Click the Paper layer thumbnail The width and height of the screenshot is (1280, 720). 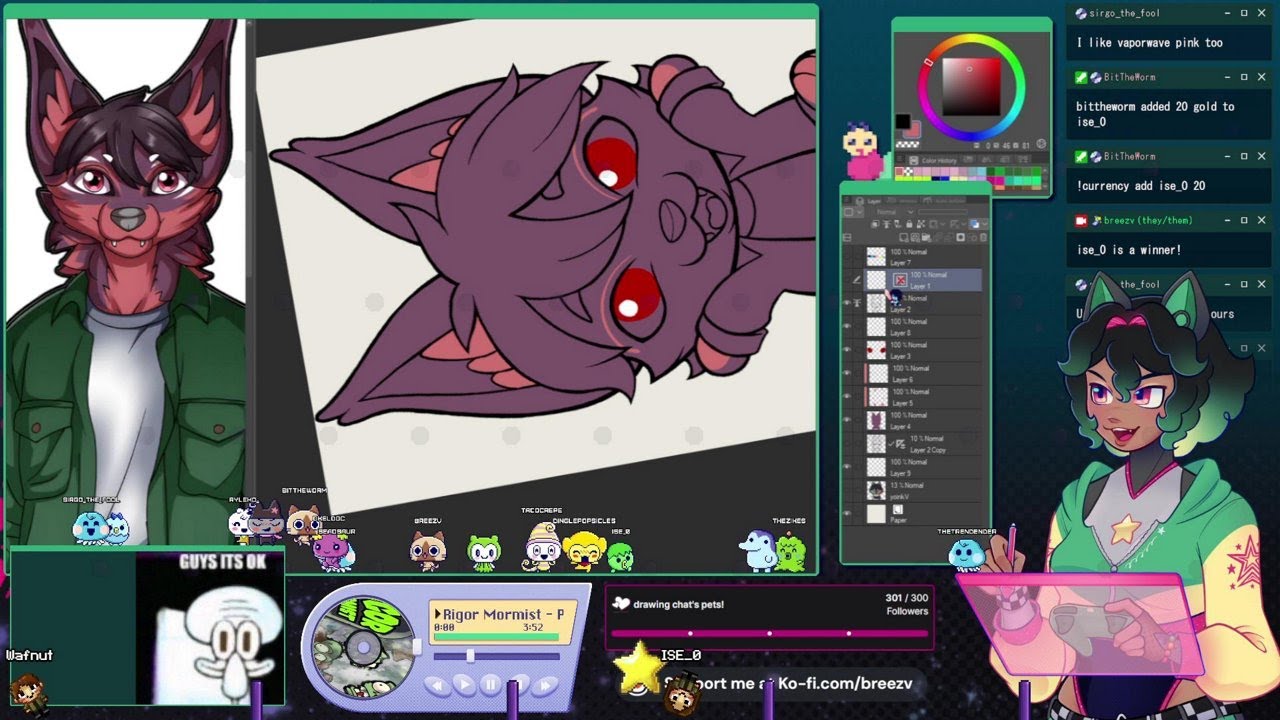pyautogui.click(x=877, y=514)
